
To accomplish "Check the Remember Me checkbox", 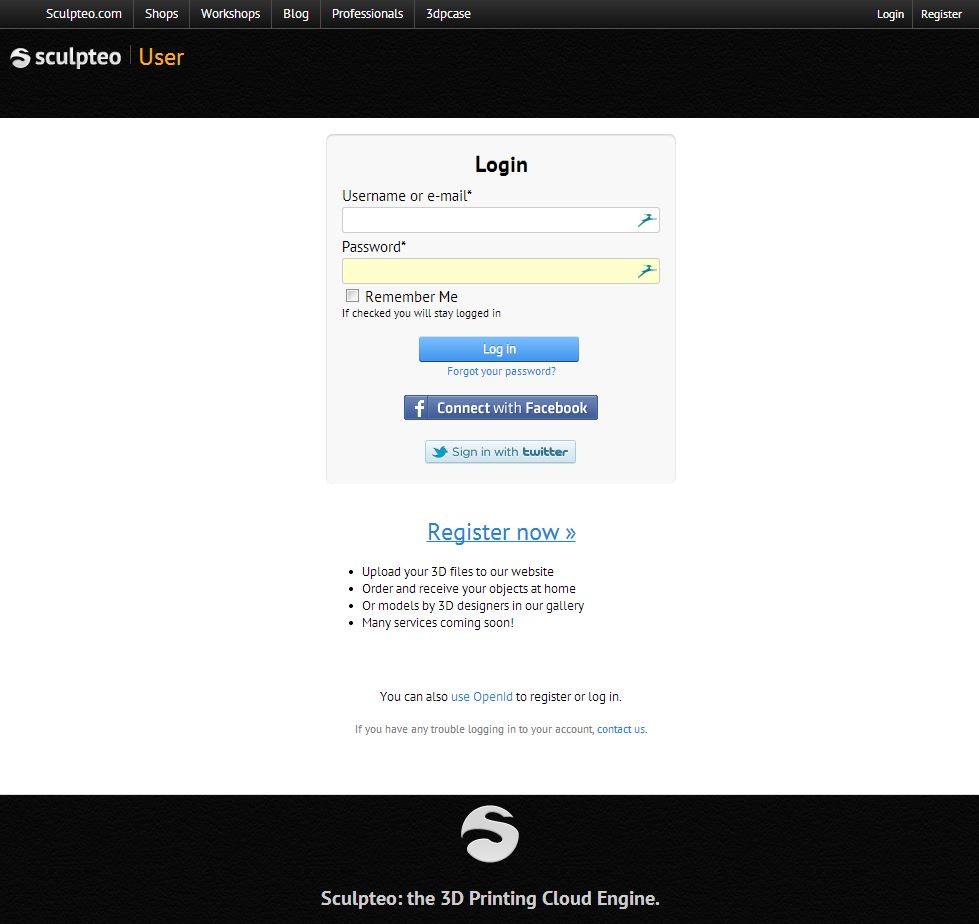I will click(x=352, y=295).
